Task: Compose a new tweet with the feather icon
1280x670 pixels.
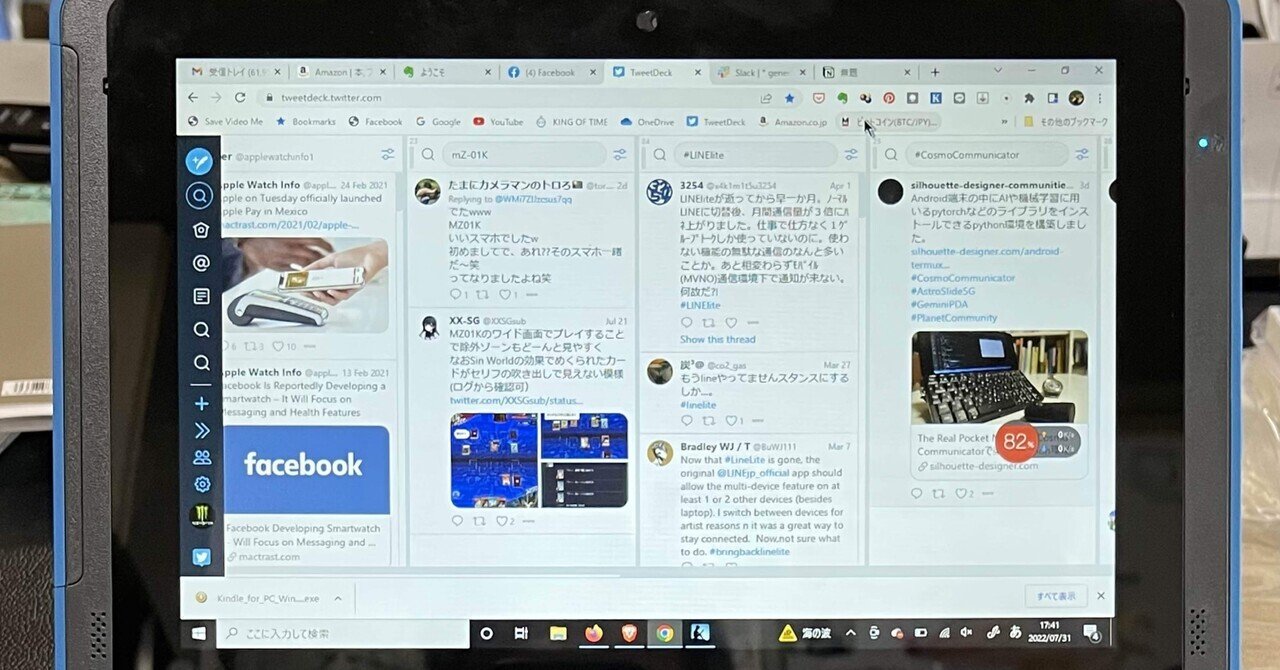Action: pyautogui.click(x=200, y=160)
